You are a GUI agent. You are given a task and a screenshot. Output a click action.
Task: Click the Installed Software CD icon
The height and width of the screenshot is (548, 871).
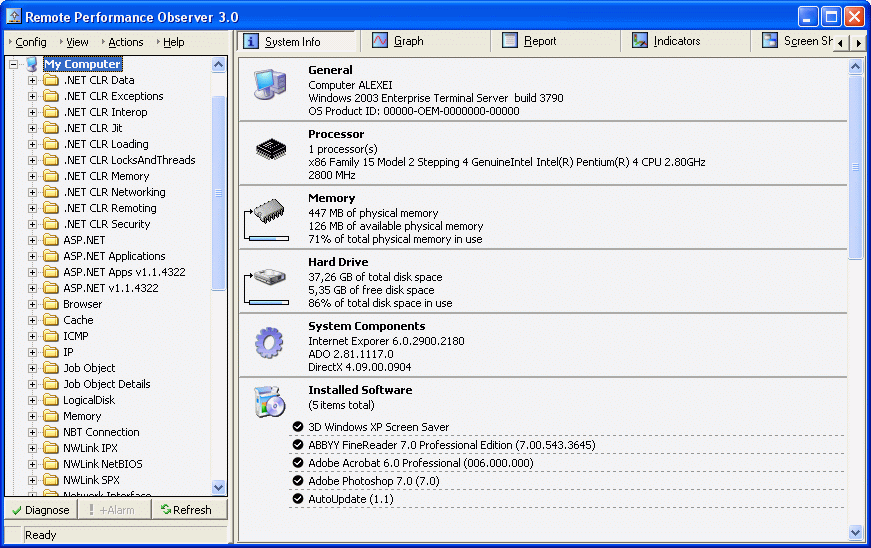pos(269,401)
